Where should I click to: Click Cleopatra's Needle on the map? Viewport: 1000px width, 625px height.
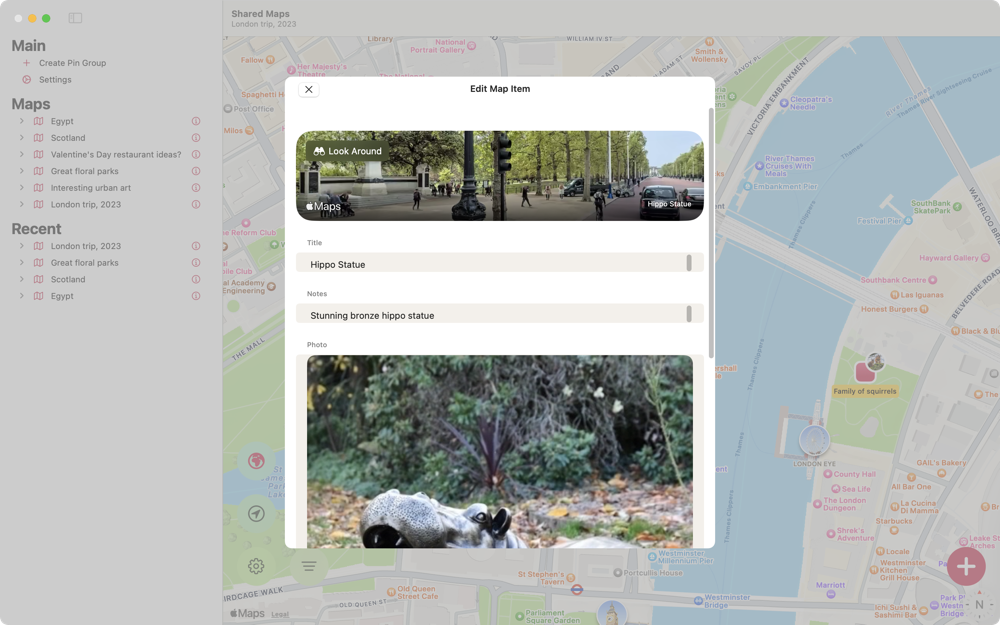[807, 103]
